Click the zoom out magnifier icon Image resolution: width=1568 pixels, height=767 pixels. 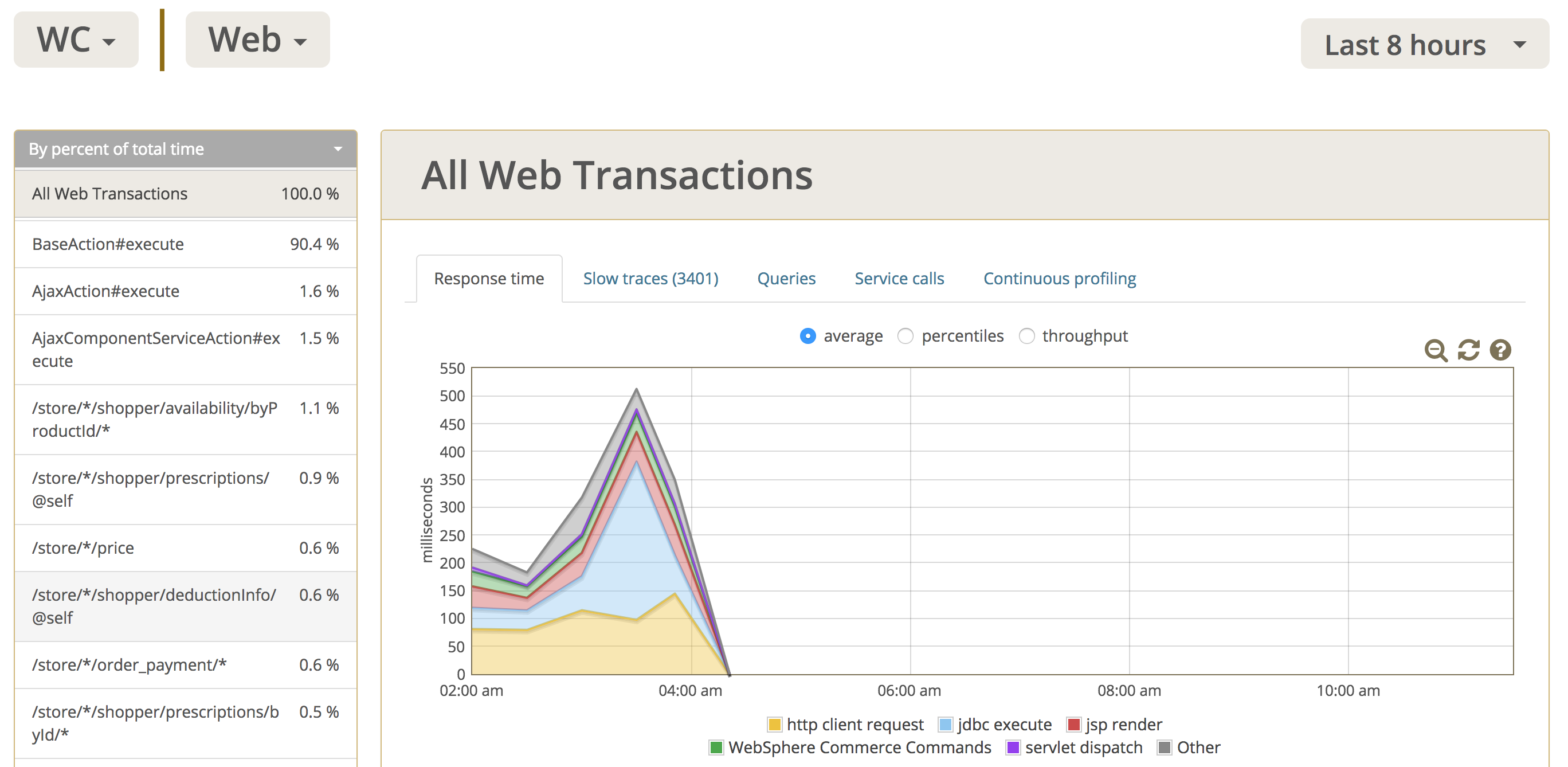click(1435, 350)
